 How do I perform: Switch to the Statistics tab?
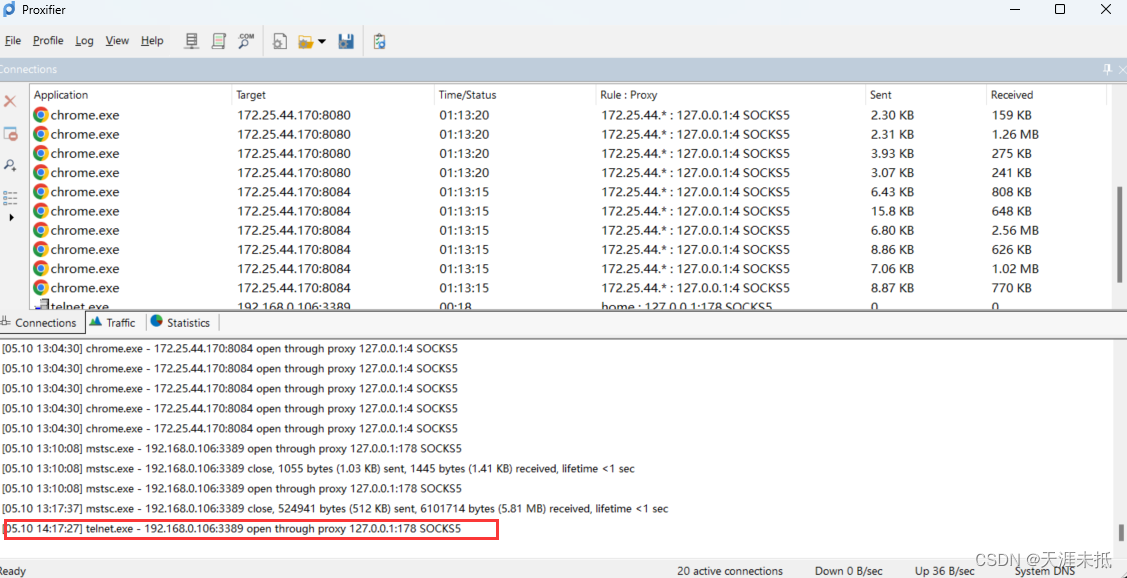click(180, 323)
